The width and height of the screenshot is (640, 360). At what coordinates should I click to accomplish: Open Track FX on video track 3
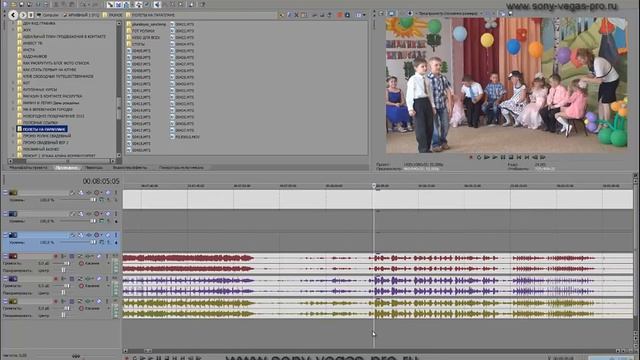(x=89, y=235)
